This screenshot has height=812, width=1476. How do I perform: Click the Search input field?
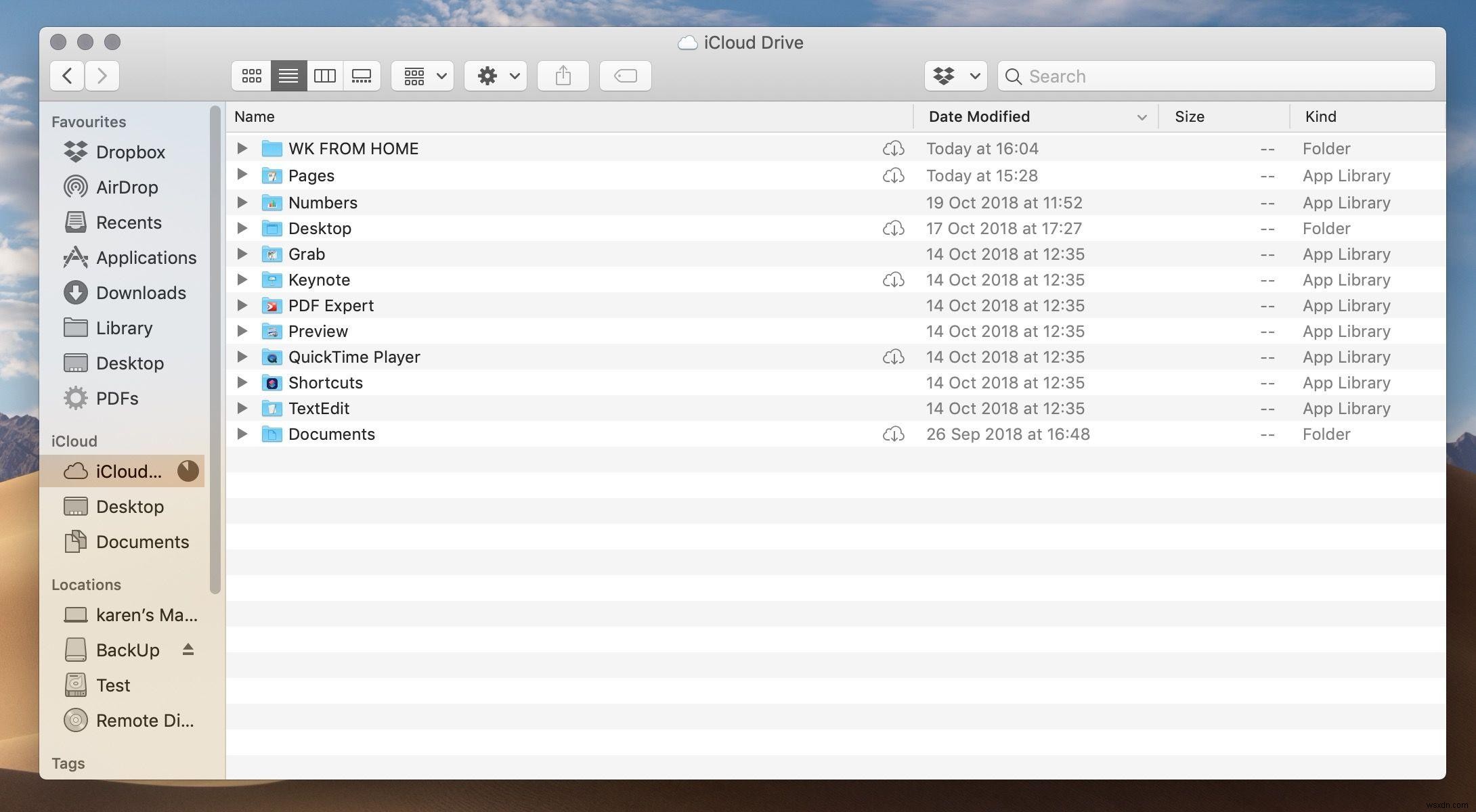1216,75
